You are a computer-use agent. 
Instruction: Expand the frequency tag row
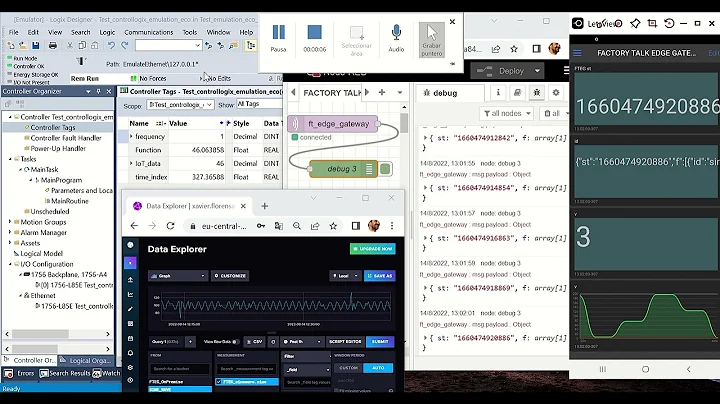tap(131, 136)
